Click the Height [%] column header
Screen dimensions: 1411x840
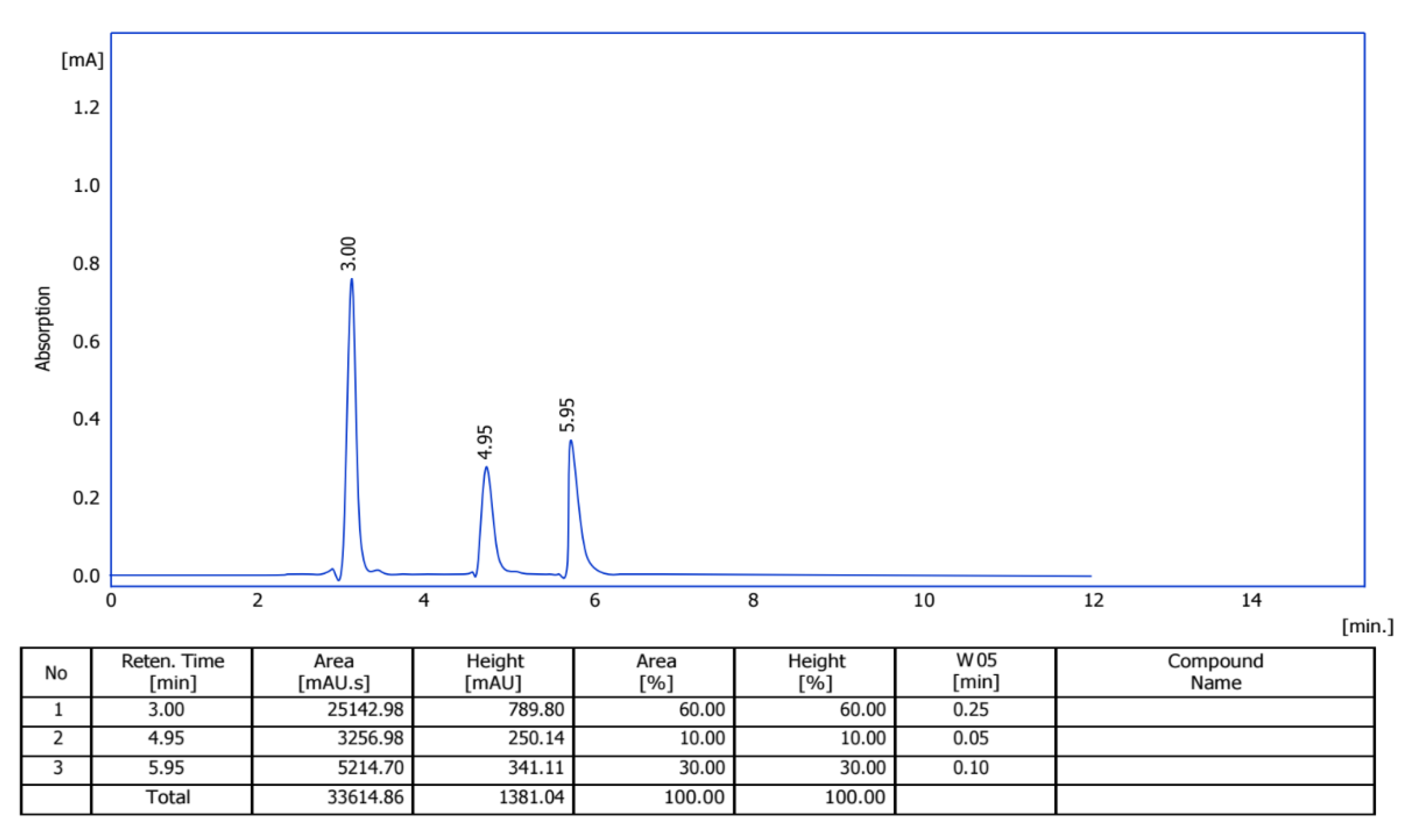(816, 671)
